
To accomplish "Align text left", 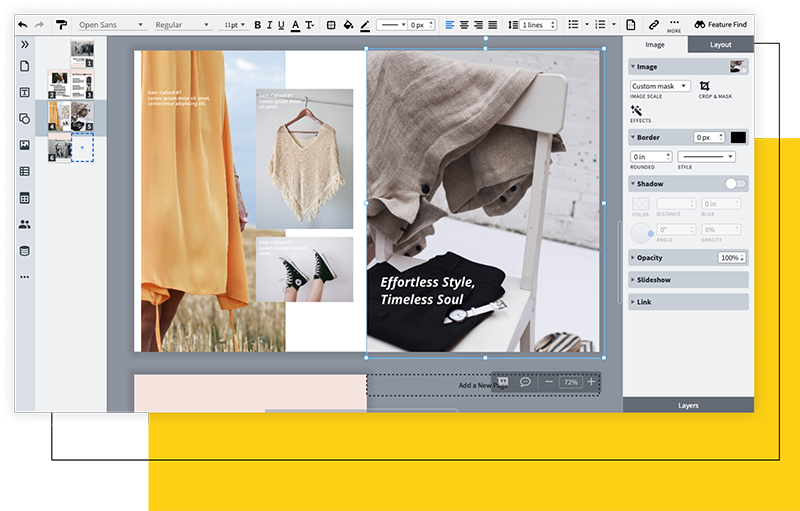I will (x=449, y=25).
